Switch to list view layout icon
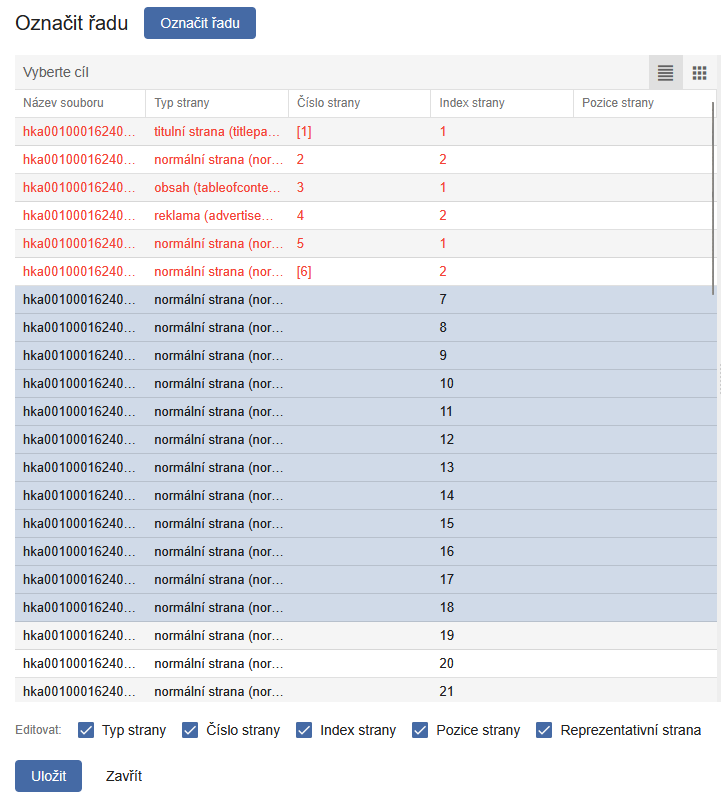Image resolution: width=721 pixels, height=797 pixels. click(665, 73)
